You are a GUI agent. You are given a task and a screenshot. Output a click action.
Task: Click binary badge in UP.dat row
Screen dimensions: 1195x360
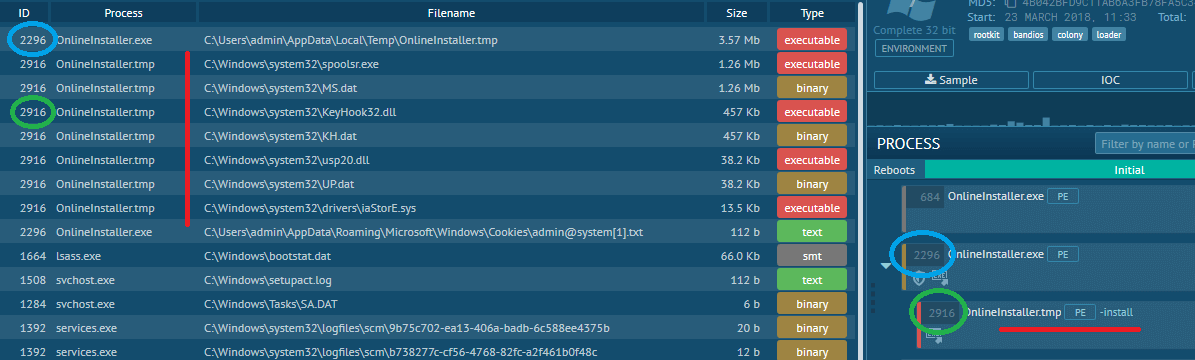coord(812,185)
